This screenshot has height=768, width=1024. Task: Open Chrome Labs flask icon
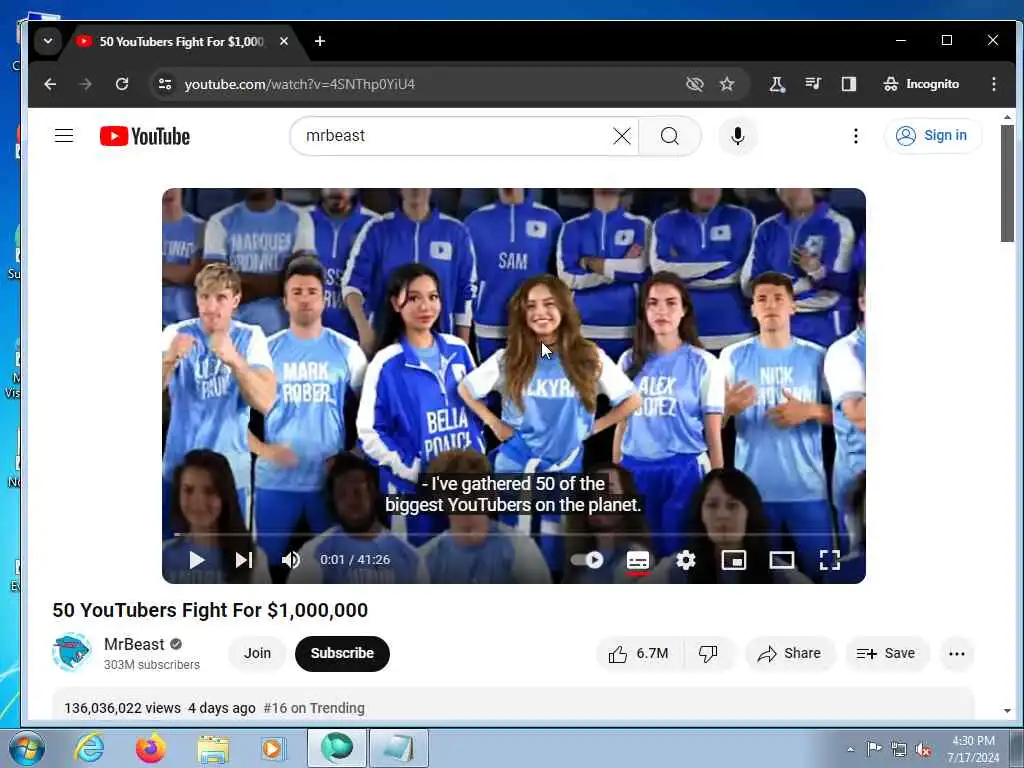point(776,84)
